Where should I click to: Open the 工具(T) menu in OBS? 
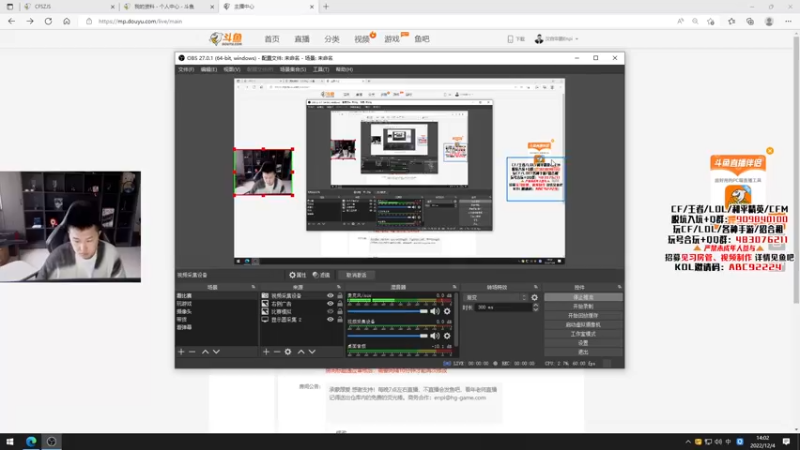pos(320,69)
